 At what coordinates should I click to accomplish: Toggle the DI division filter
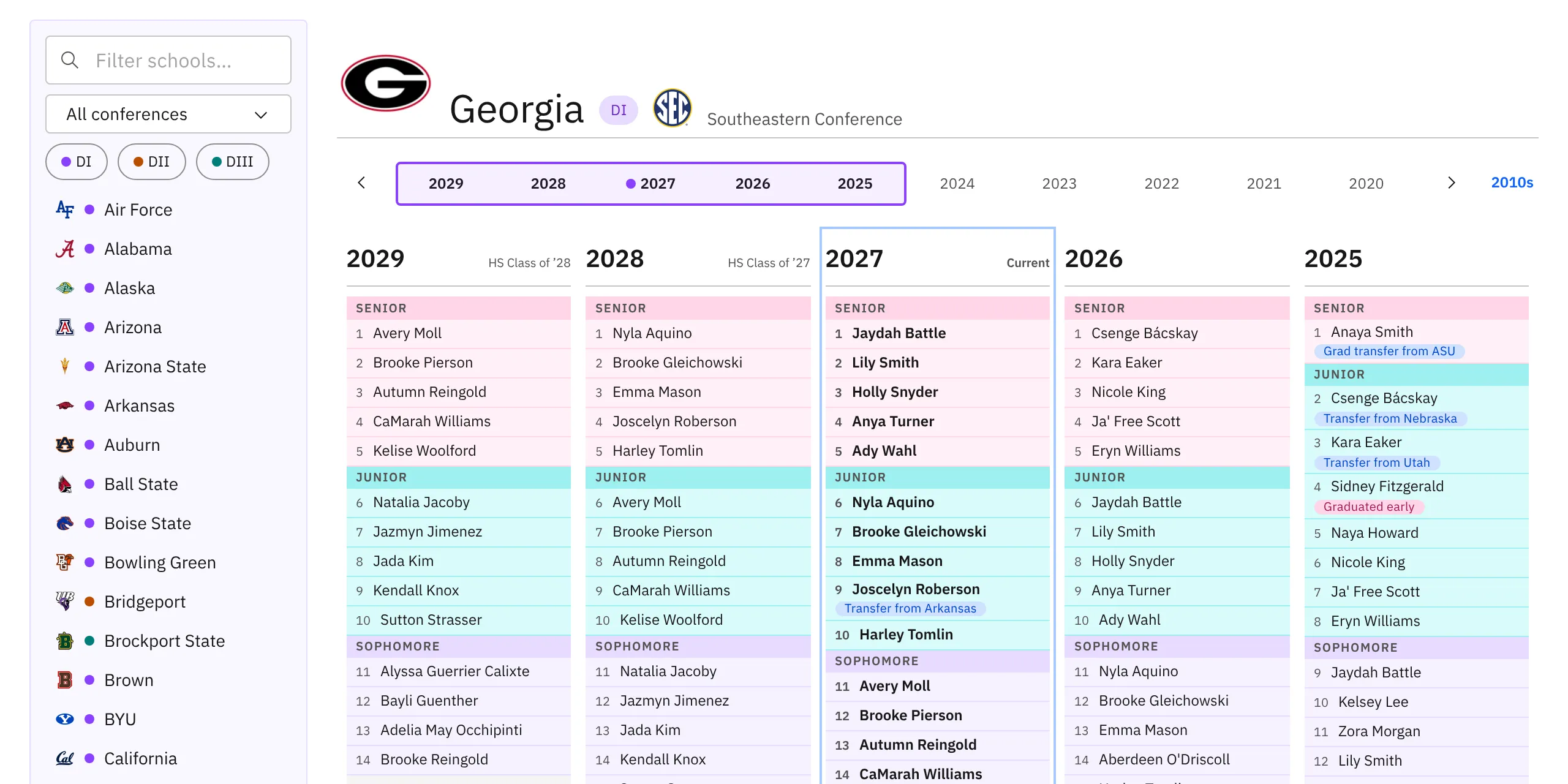tap(77, 162)
